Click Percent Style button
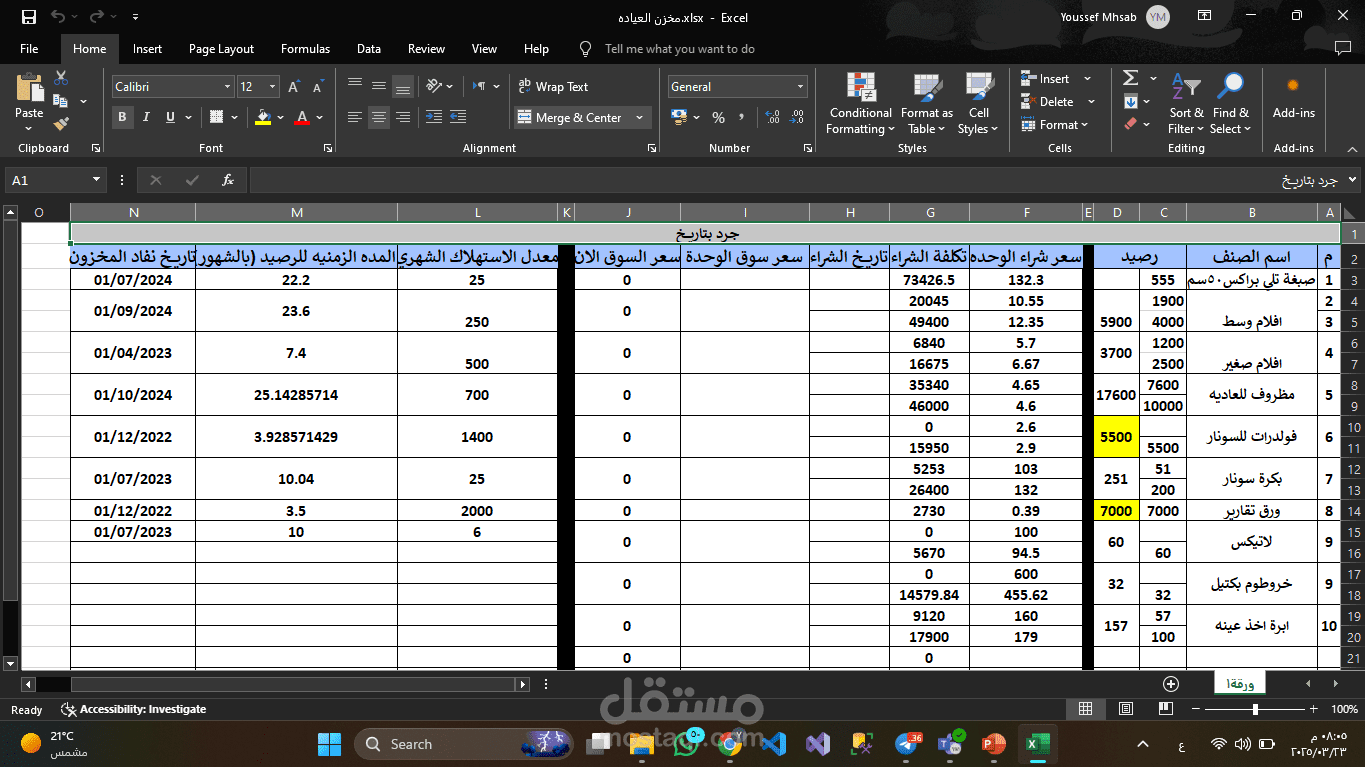 (x=718, y=117)
